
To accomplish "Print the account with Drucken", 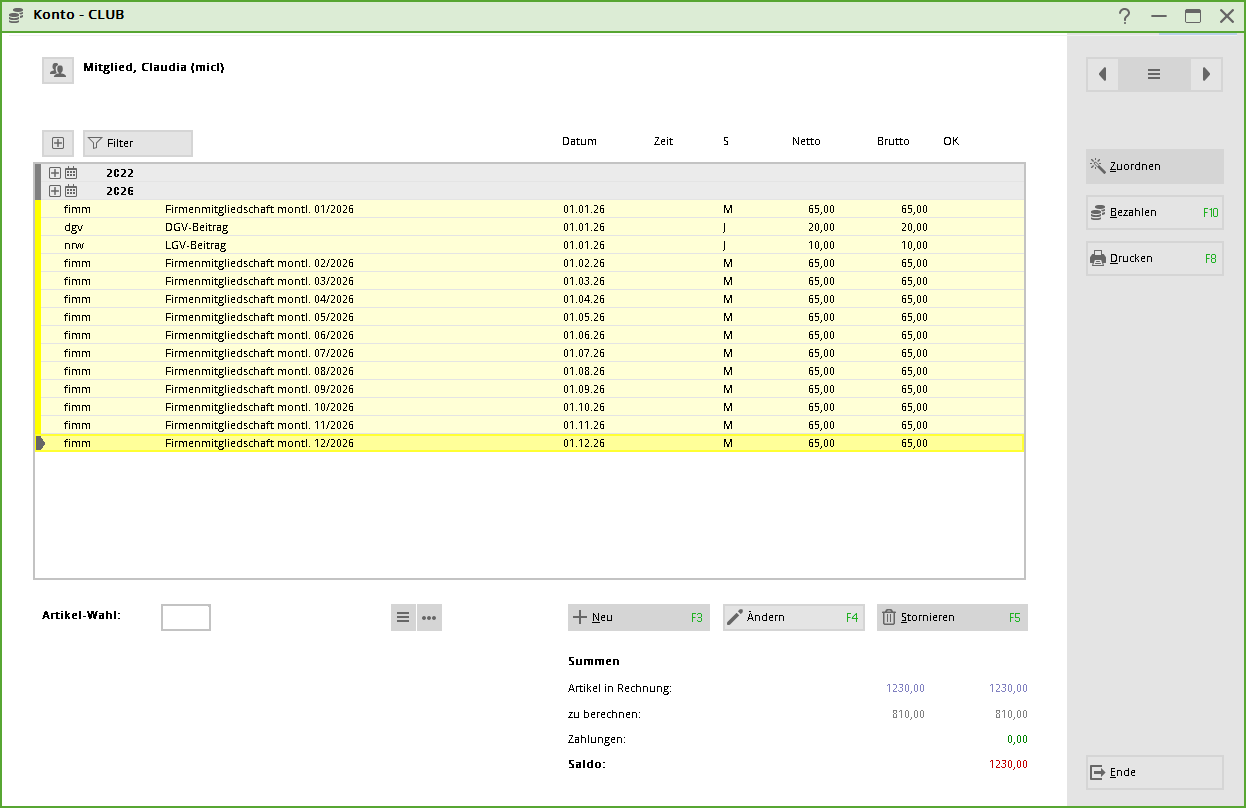I will pos(1154,258).
